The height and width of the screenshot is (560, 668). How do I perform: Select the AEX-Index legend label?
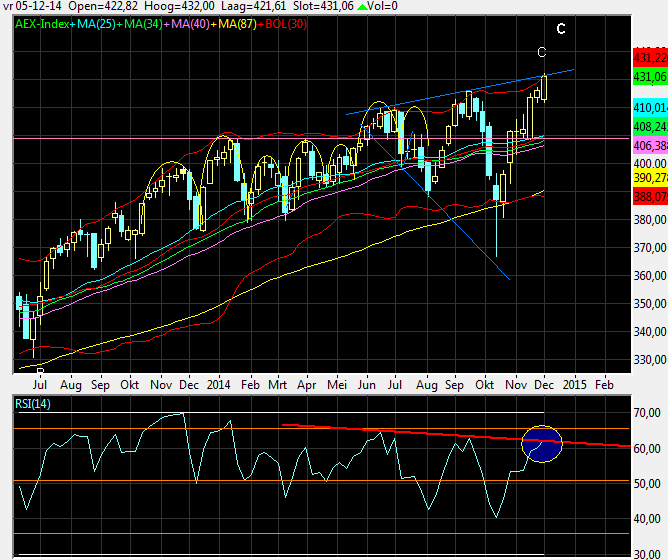coord(40,22)
